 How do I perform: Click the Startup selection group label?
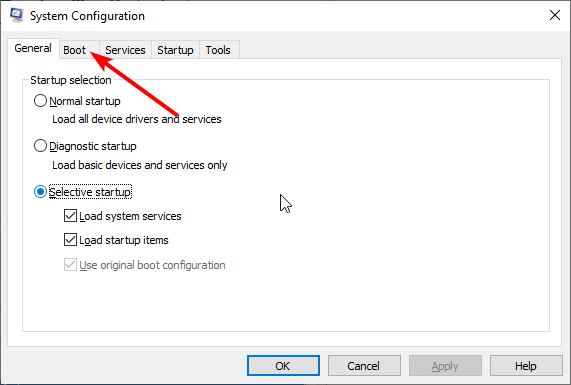pyautogui.click(x=71, y=80)
